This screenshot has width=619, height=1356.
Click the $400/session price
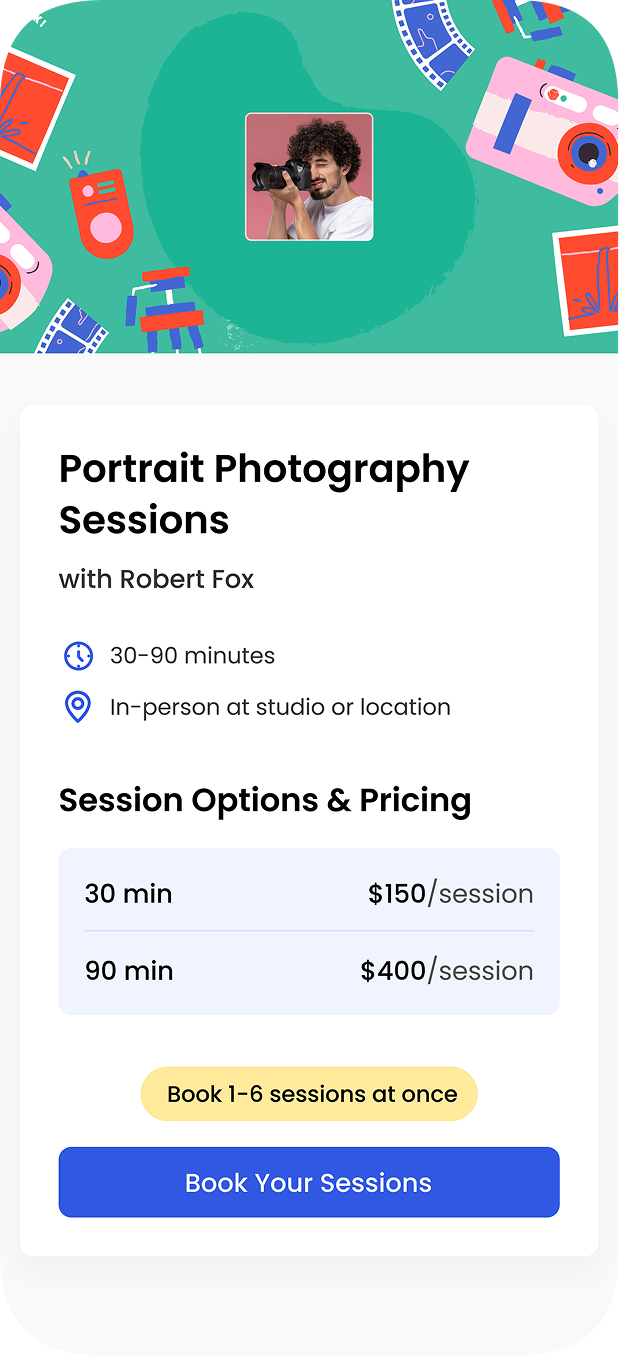tap(446, 970)
